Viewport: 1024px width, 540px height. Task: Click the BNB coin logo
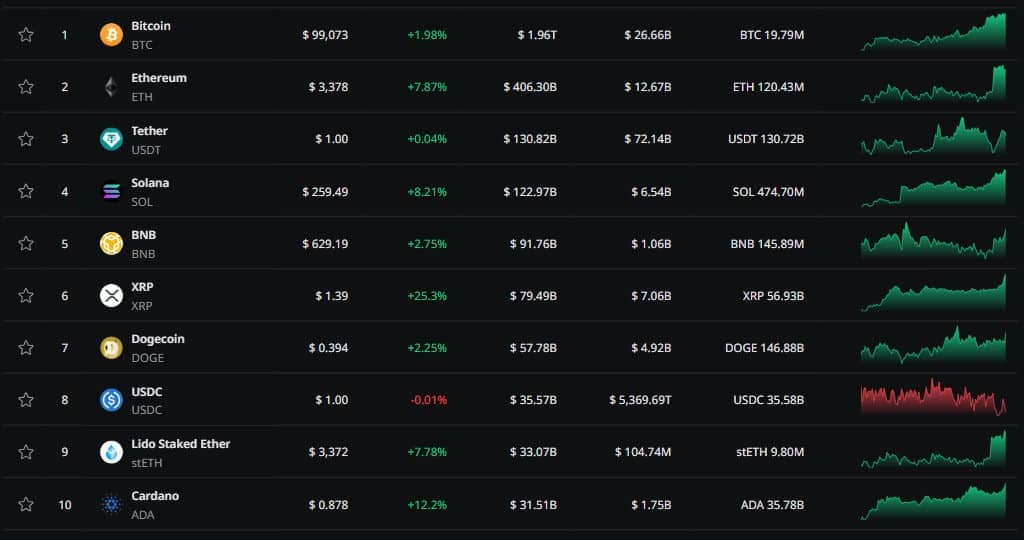111,244
